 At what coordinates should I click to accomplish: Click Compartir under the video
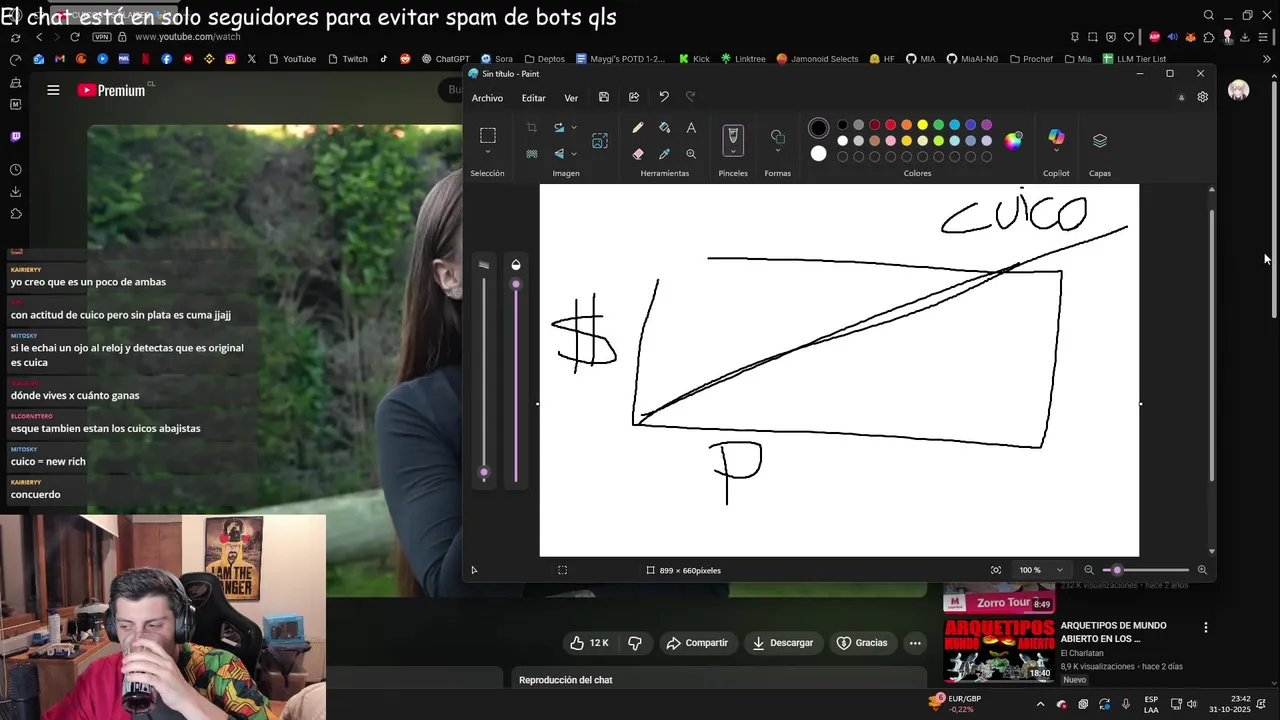[697, 643]
